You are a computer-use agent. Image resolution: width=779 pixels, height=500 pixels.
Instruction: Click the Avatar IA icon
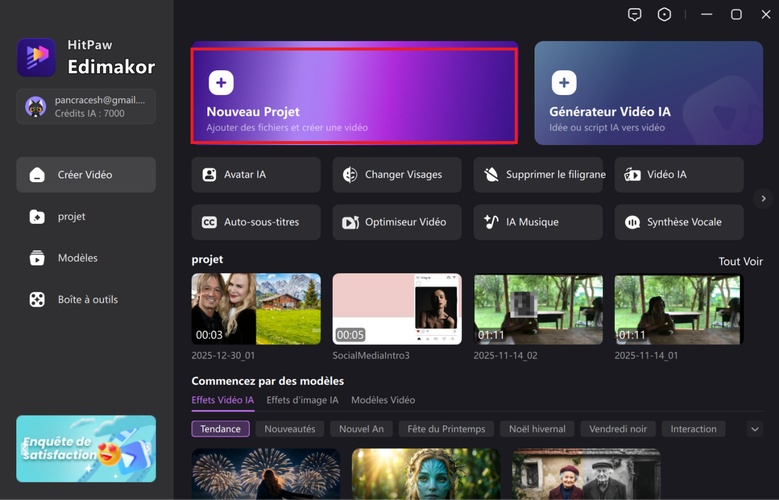click(209, 175)
